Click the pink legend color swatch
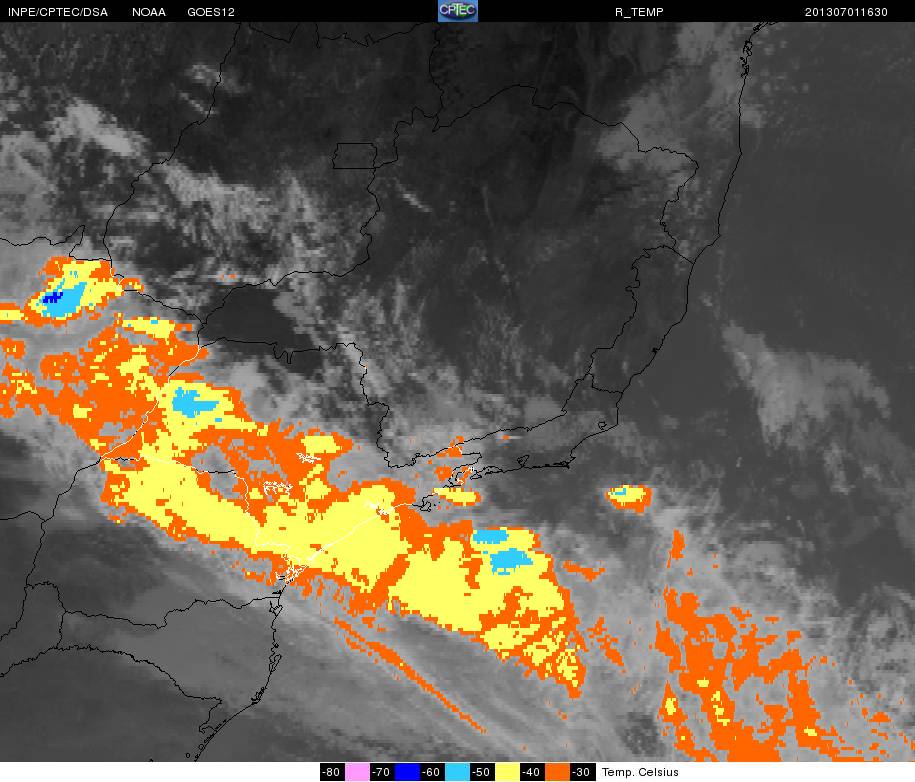The width and height of the screenshot is (915, 782). [357, 772]
